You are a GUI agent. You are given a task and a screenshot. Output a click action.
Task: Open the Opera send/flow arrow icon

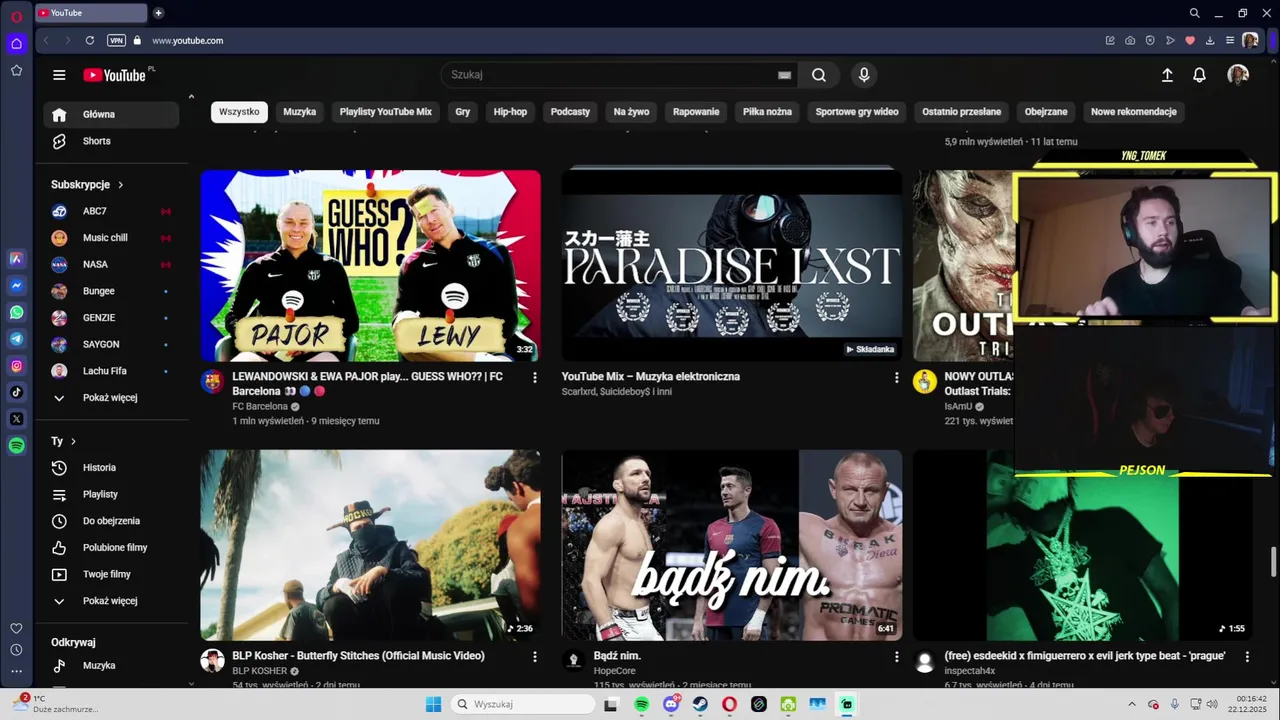[x=1170, y=40]
